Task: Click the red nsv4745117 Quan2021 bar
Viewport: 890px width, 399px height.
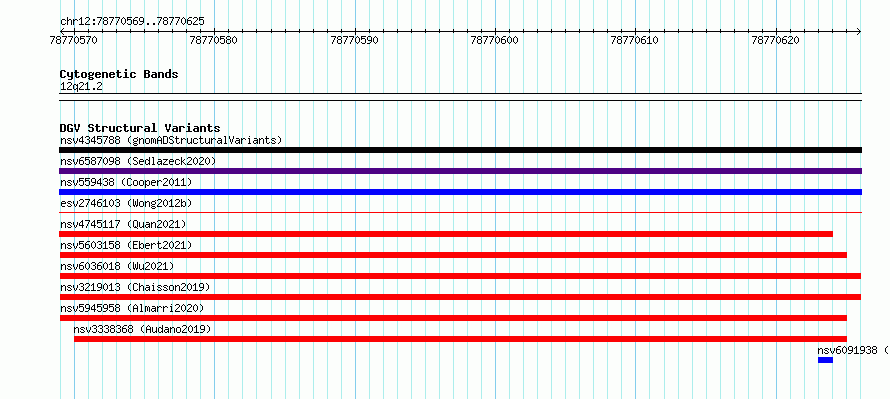Action: coord(446,234)
